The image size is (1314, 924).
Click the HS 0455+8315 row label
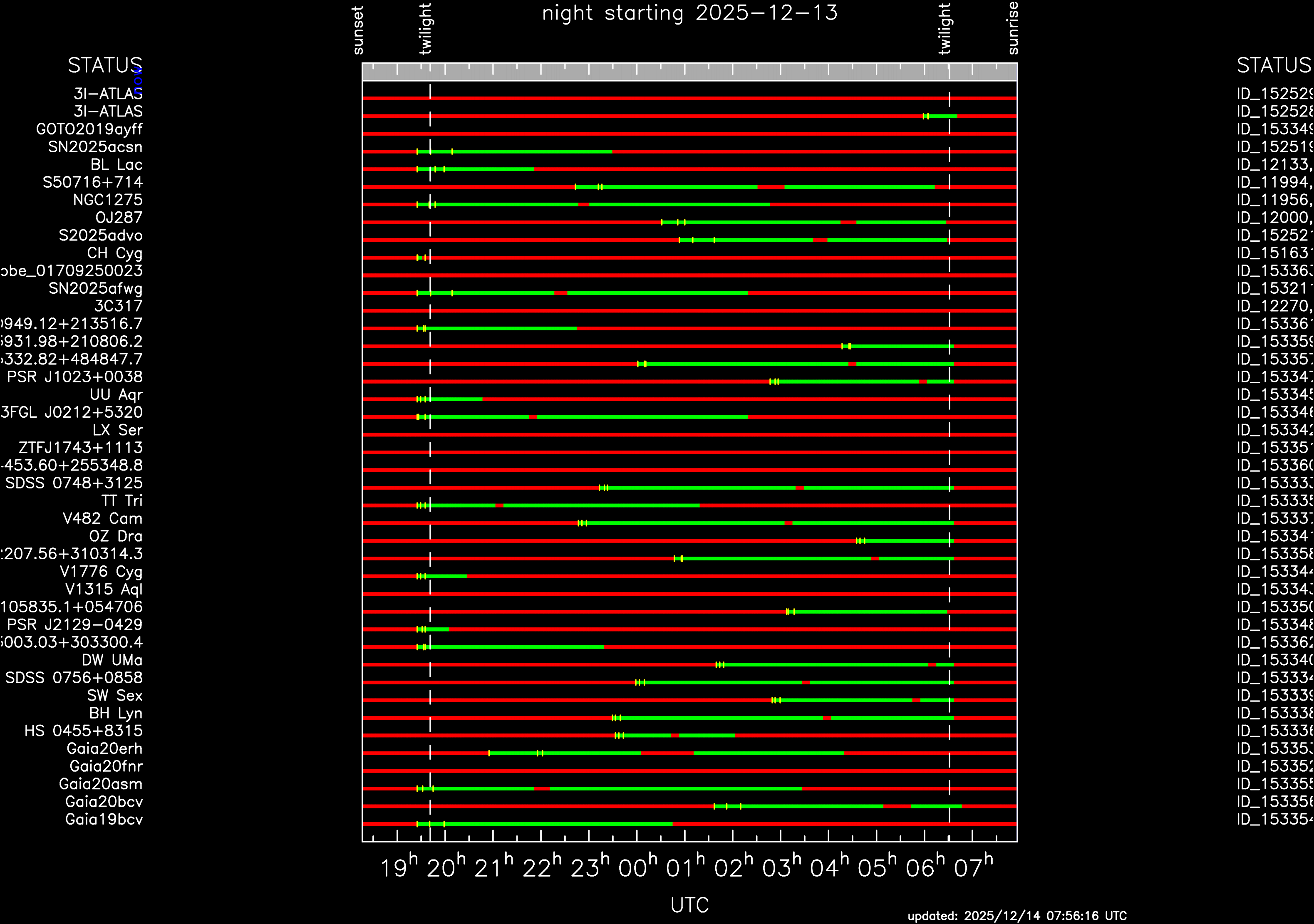[84, 731]
